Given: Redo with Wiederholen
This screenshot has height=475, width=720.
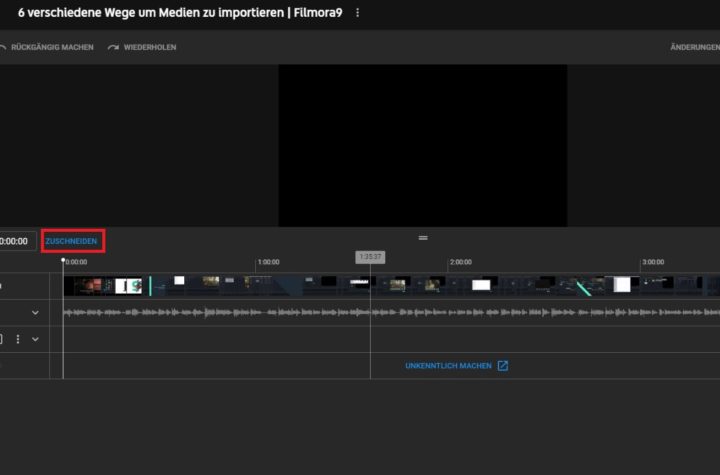Looking at the screenshot, I should point(142,47).
